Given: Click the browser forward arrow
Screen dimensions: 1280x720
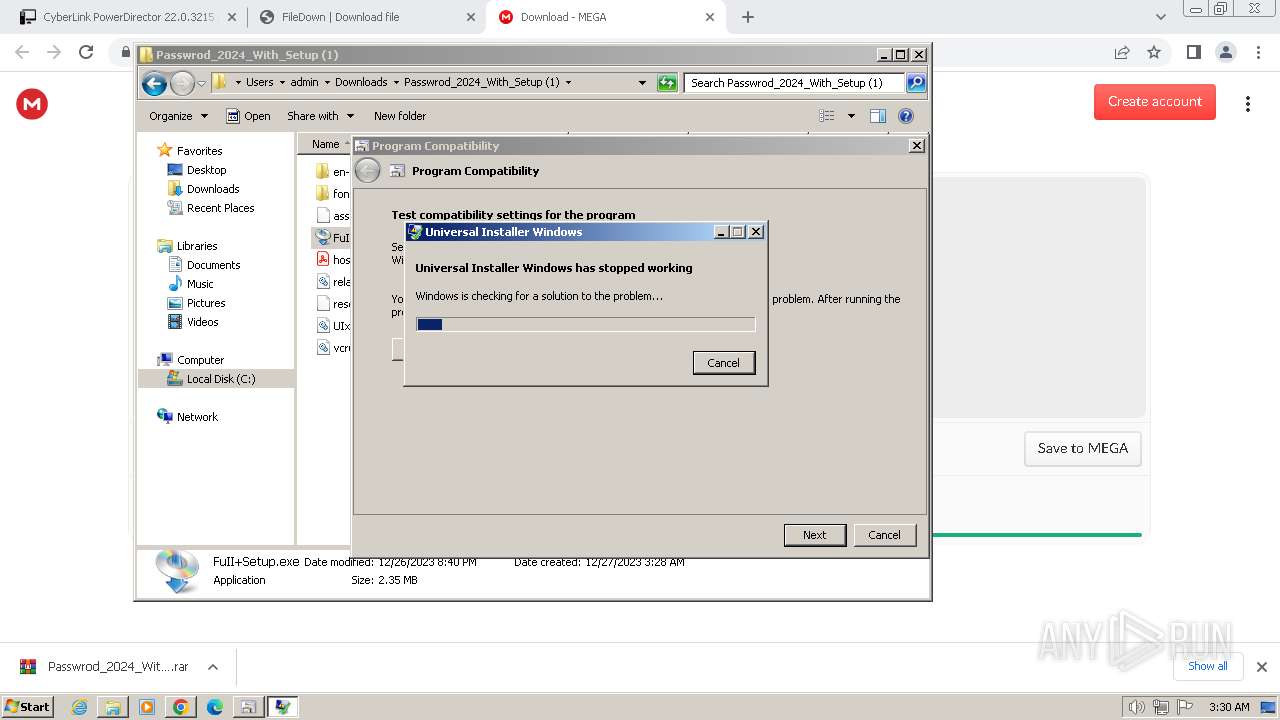Looking at the screenshot, I should click(54, 52).
